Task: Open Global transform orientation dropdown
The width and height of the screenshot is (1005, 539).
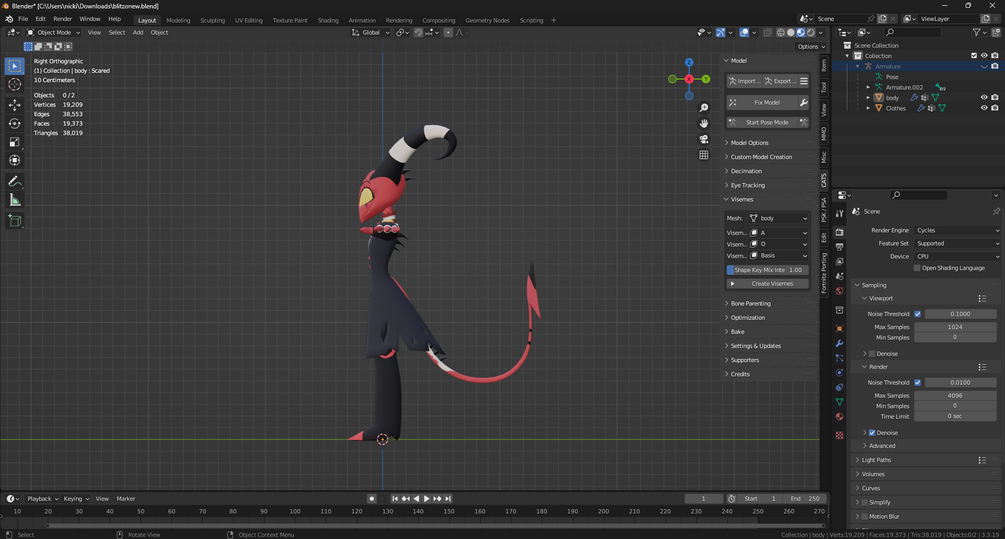Action: [371, 32]
